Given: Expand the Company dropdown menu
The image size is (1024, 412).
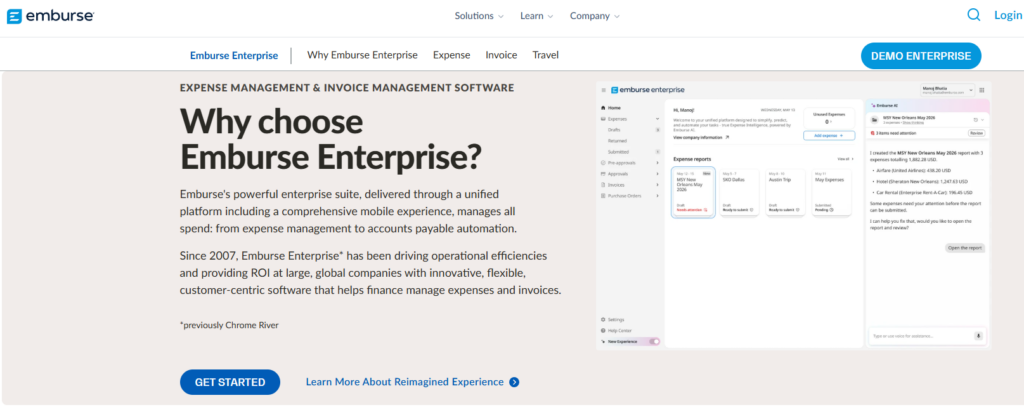Looking at the screenshot, I should (594, 16).
